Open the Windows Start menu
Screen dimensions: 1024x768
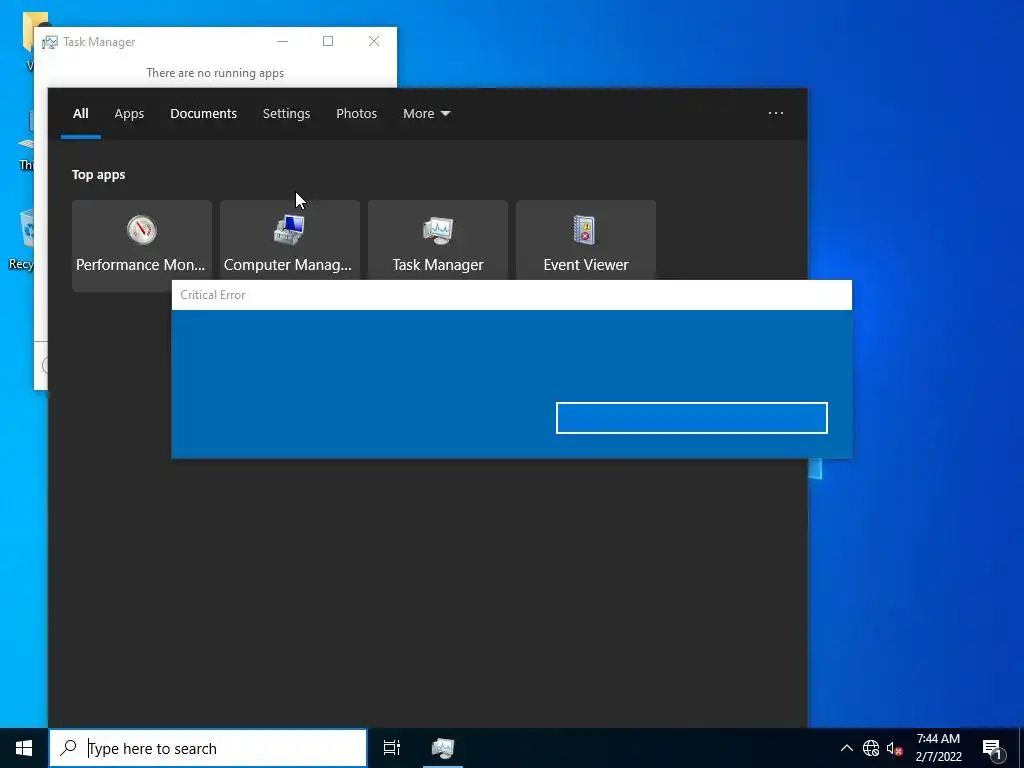click(24, 748)
